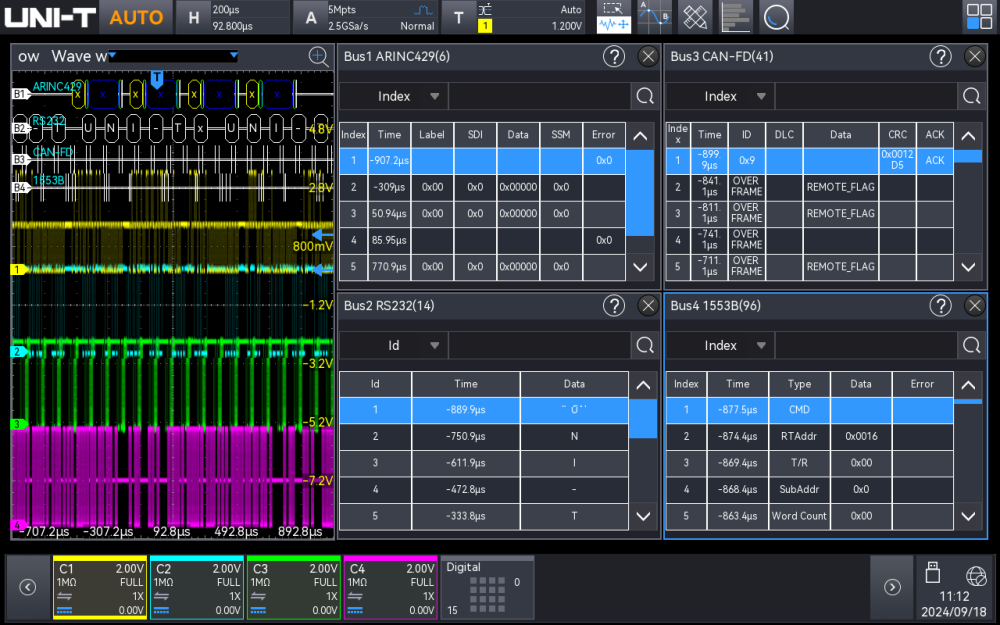The height and width of the screenshot is (625, 1000).
Task: Open the statistics histogram display icon
Action: [734, 17]
